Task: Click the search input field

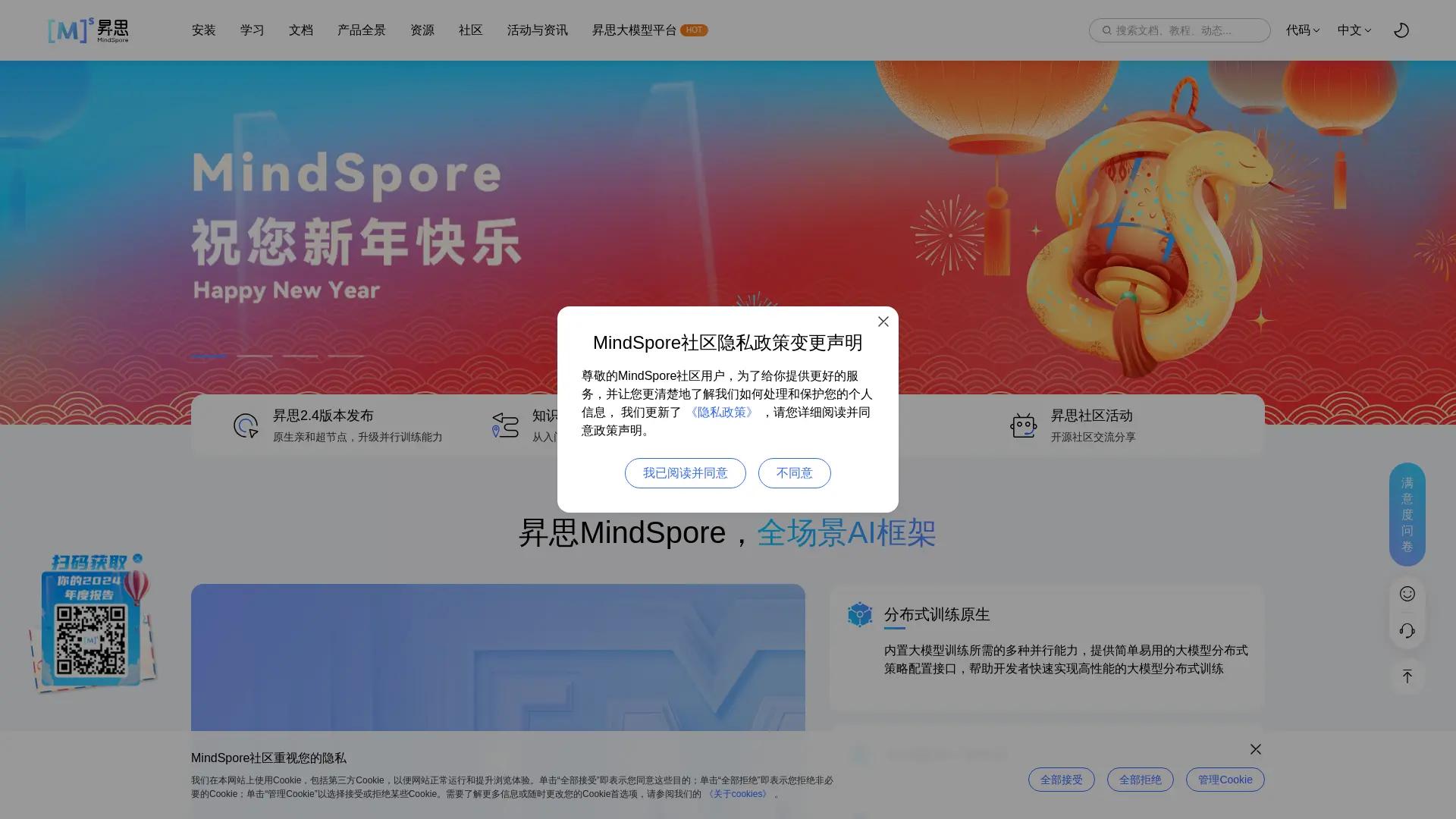Action: pyautogui.click(x=1178, y=30)
